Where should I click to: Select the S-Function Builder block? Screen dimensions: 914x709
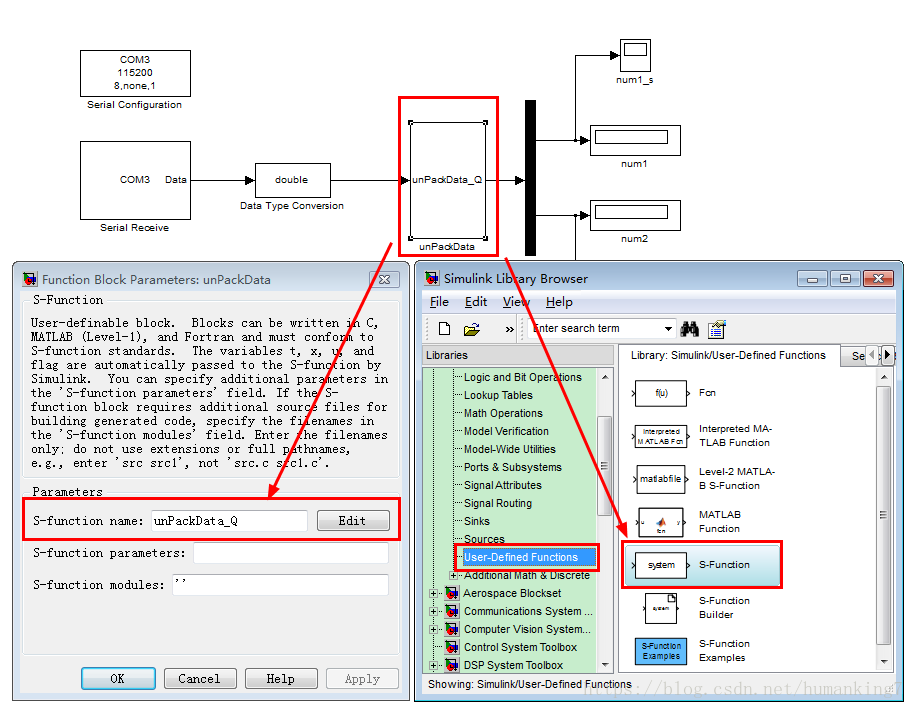coord(661,608)
